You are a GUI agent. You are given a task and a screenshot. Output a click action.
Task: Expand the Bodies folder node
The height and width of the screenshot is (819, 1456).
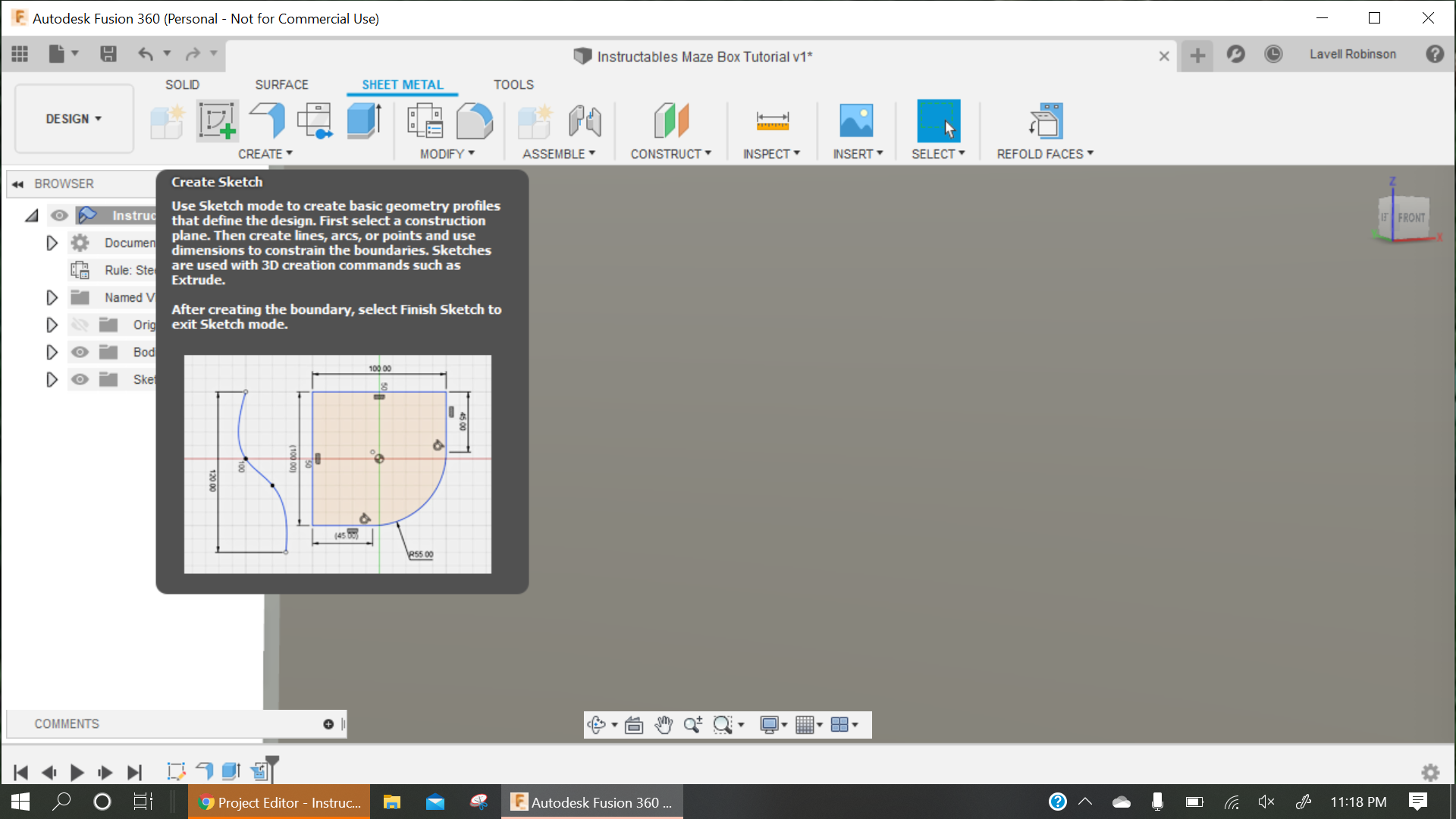point(52,352)
